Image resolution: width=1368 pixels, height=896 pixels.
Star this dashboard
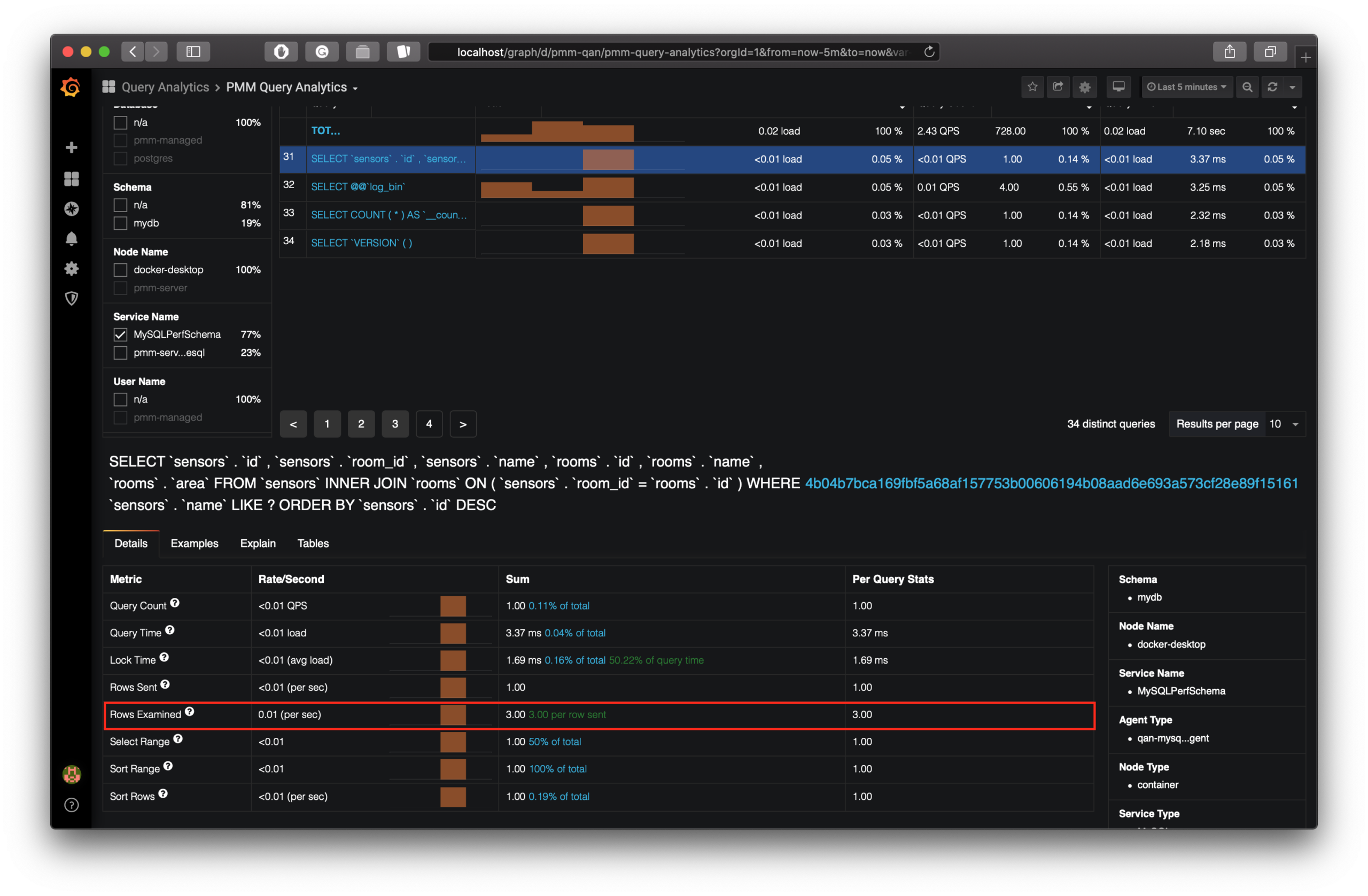pyautogui.click(x=1032, y=87)
